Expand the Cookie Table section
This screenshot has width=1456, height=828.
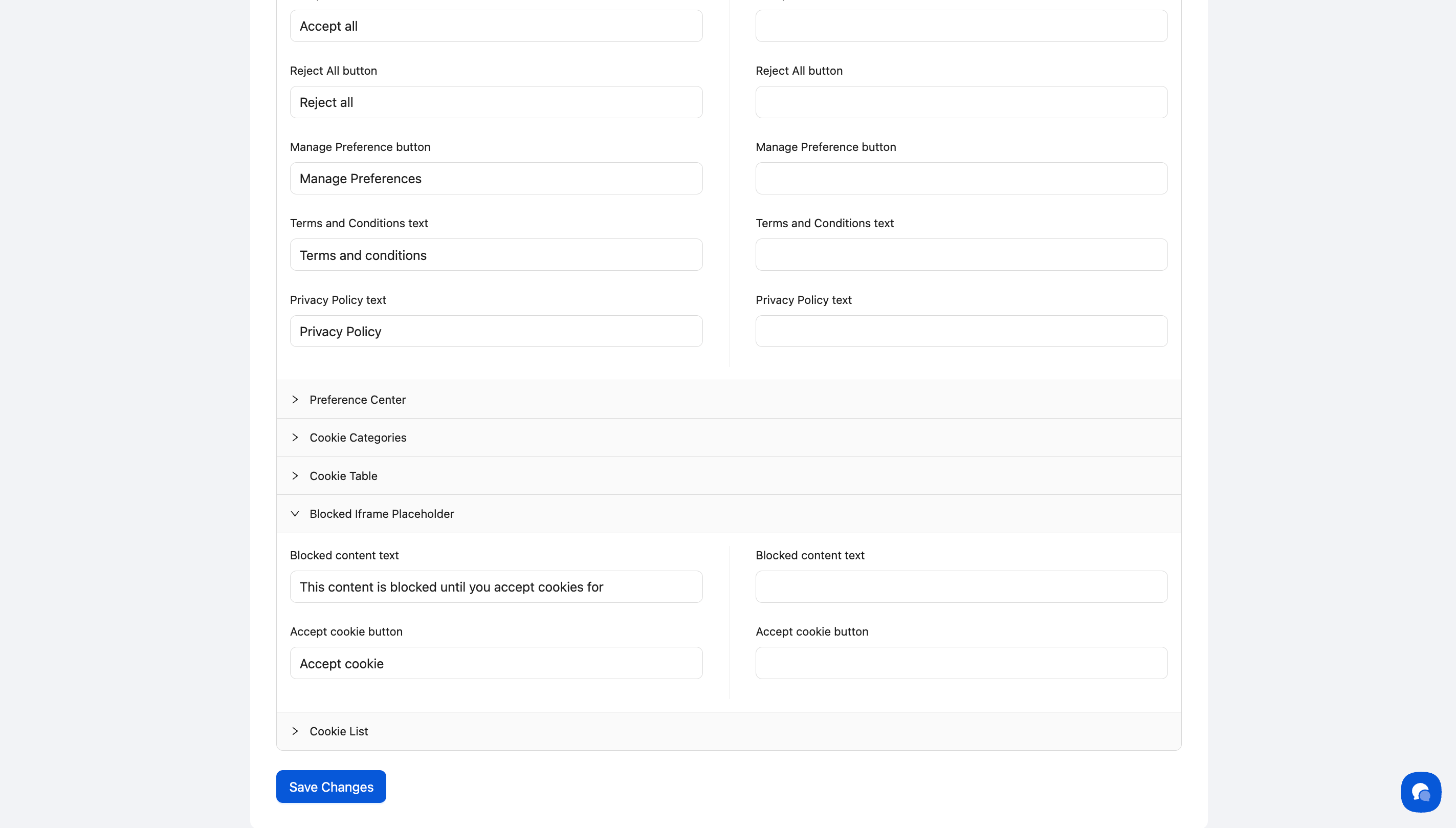343,476
